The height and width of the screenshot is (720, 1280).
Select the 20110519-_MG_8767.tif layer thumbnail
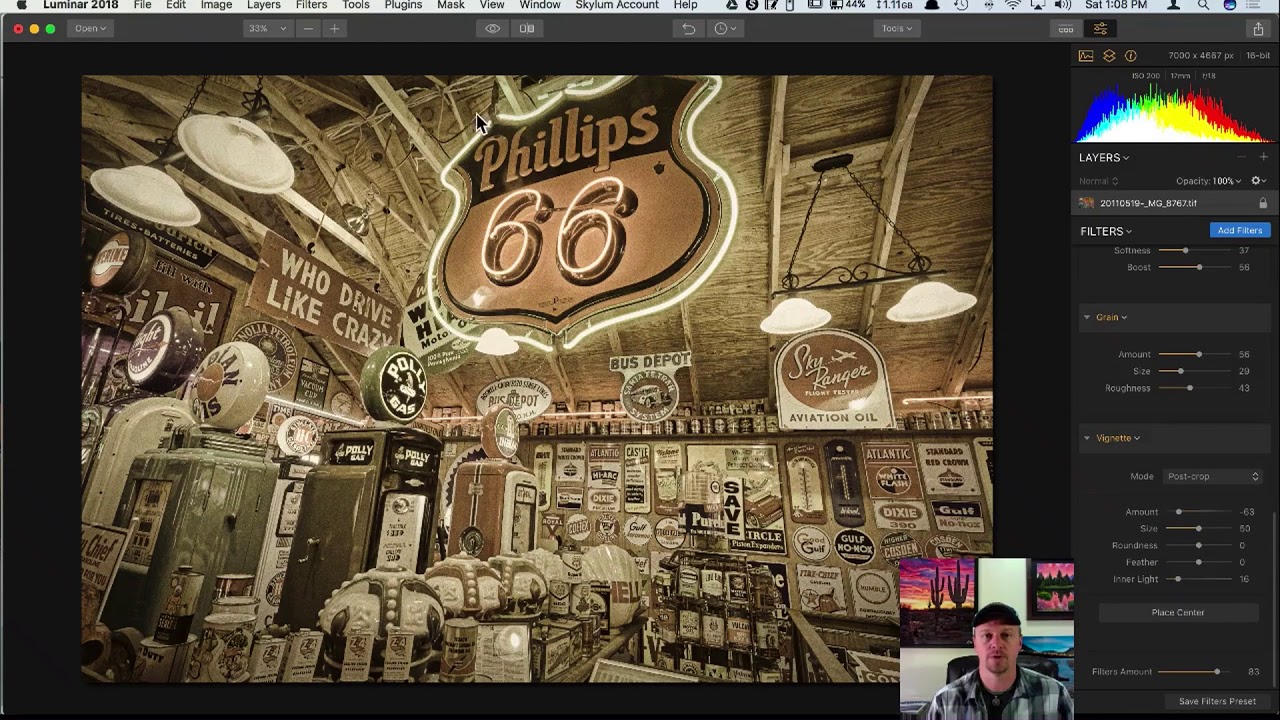[x=1087, y=203]
